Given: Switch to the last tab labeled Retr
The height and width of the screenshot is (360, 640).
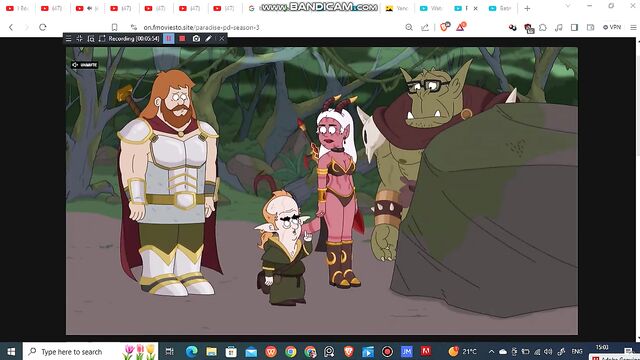Looking at the screenshot, I should pyautogui.click(x=500, y=8).
